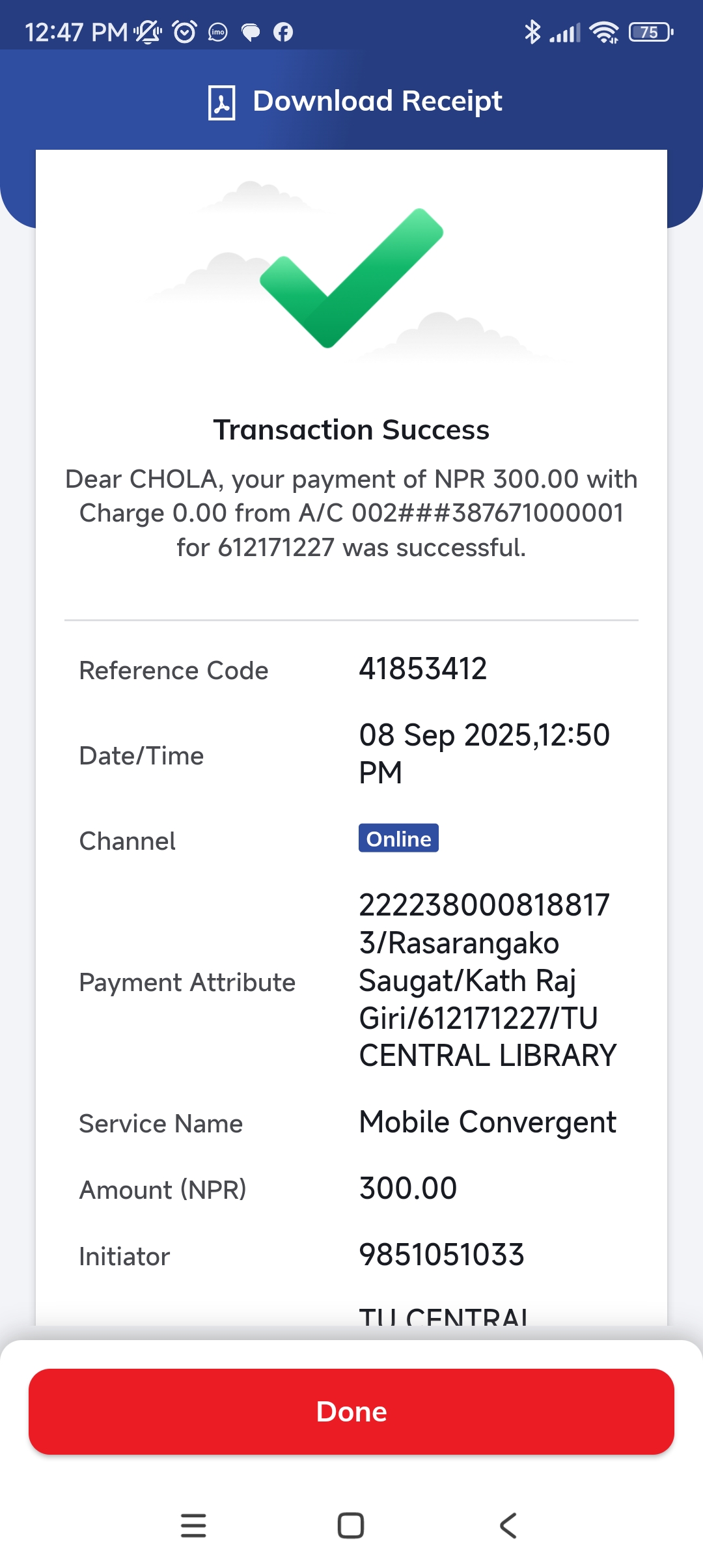Tap the green success checkmark
The image size is (703, 1568).
point(351,278)
